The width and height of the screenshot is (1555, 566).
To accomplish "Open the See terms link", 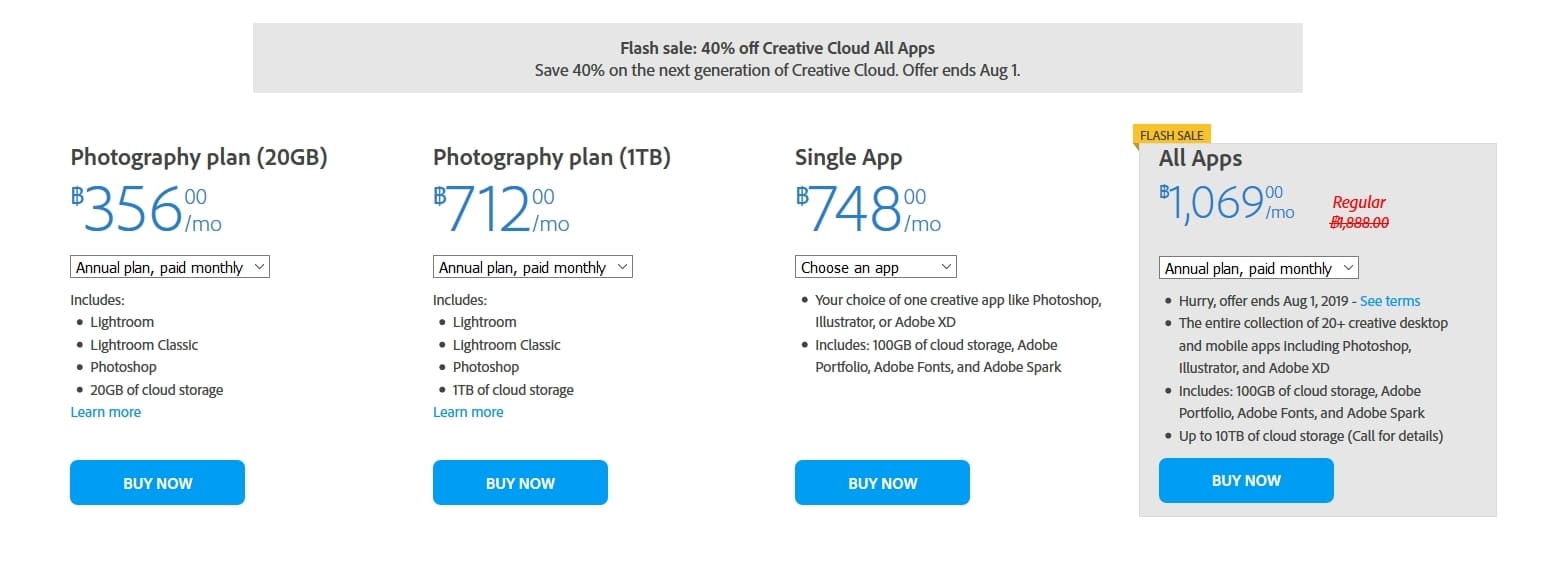I will [x=1390, y=301].
